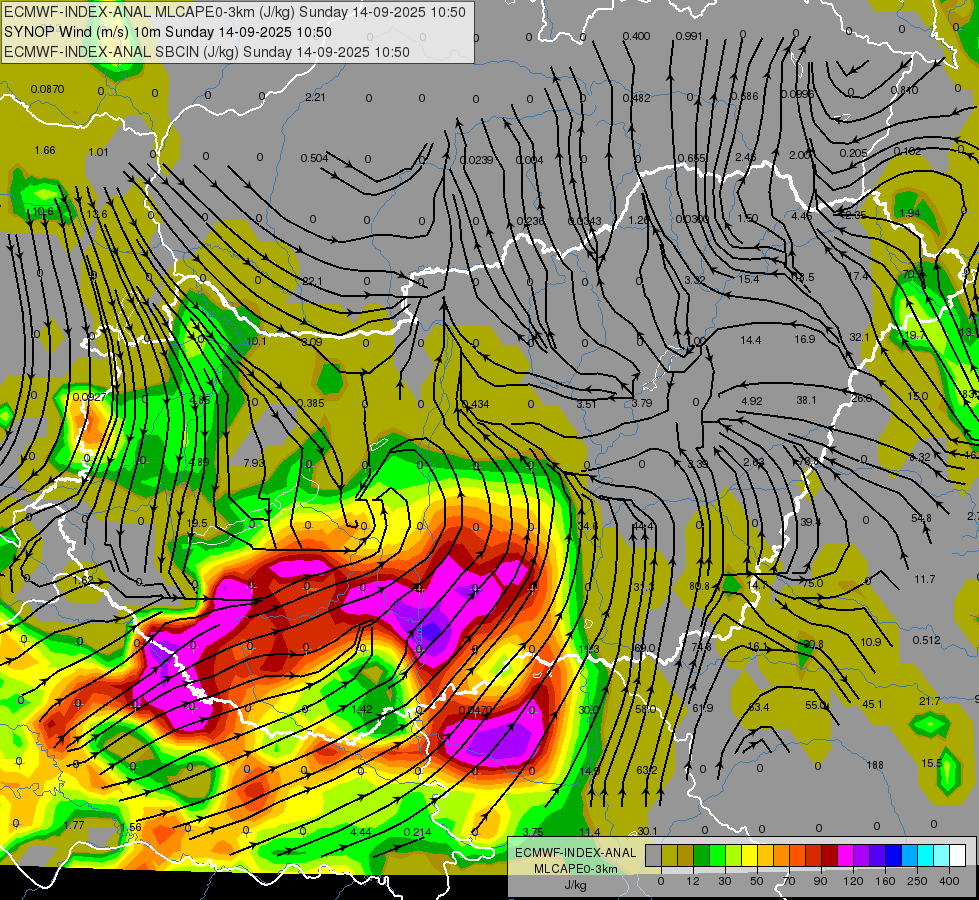Click the pure blue legend swatch
Image resolution: width=979 pixels, height=900 pixels.
(x=893, y=855)
